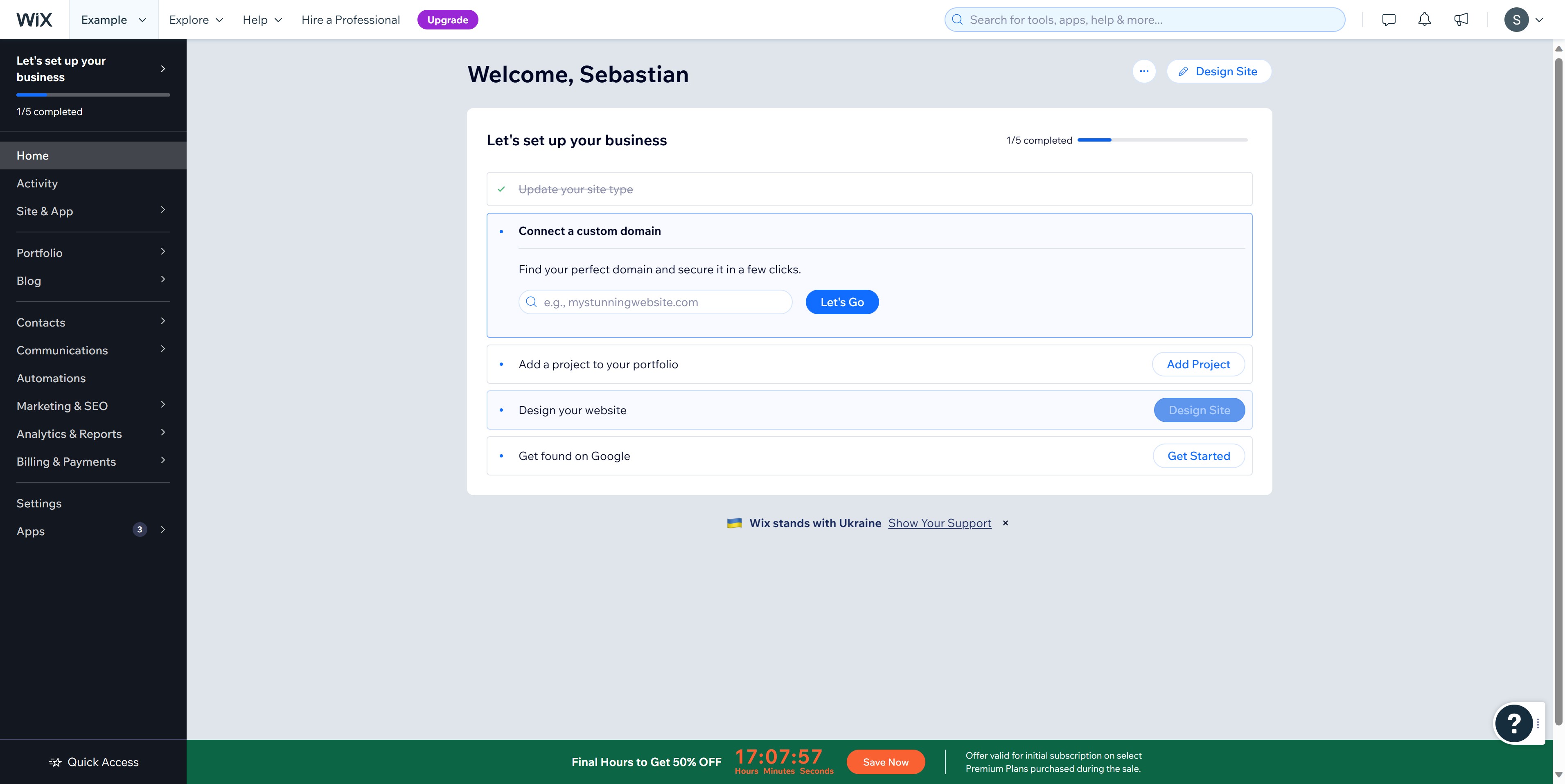Dismiss the Ukraine support banner
This screenshot has width=1565, height=784.
click(x=1006, y=523)
